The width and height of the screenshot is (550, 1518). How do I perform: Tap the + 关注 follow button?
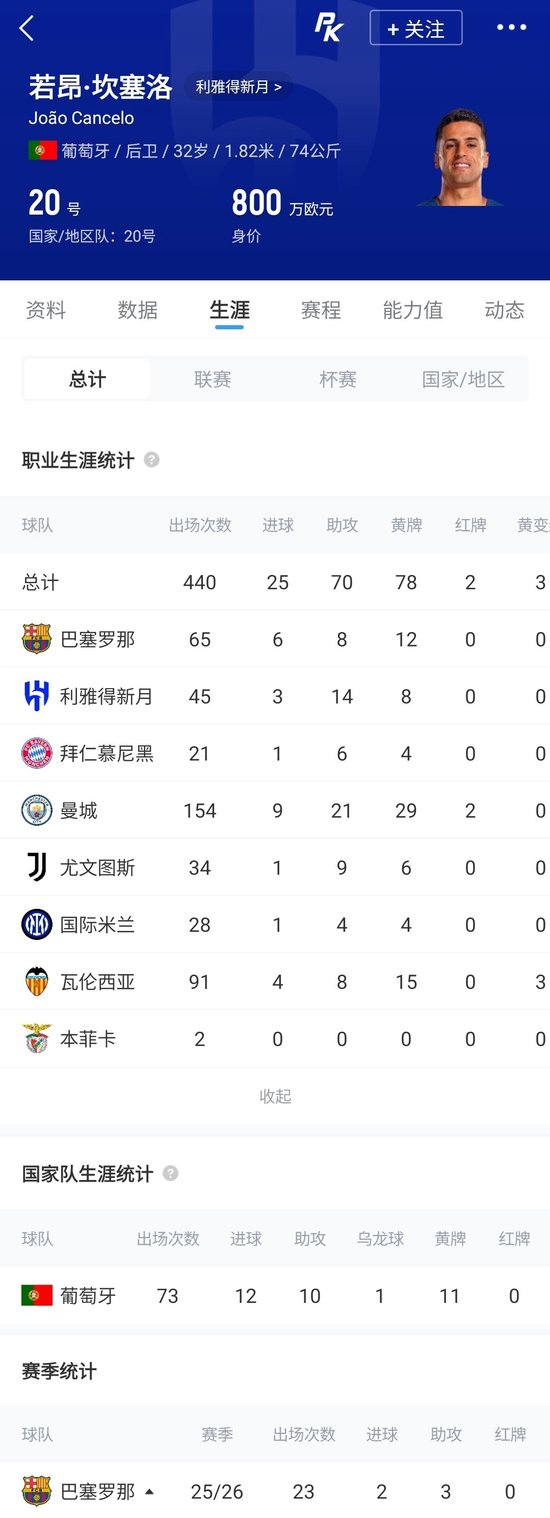[x=416, y=29]
